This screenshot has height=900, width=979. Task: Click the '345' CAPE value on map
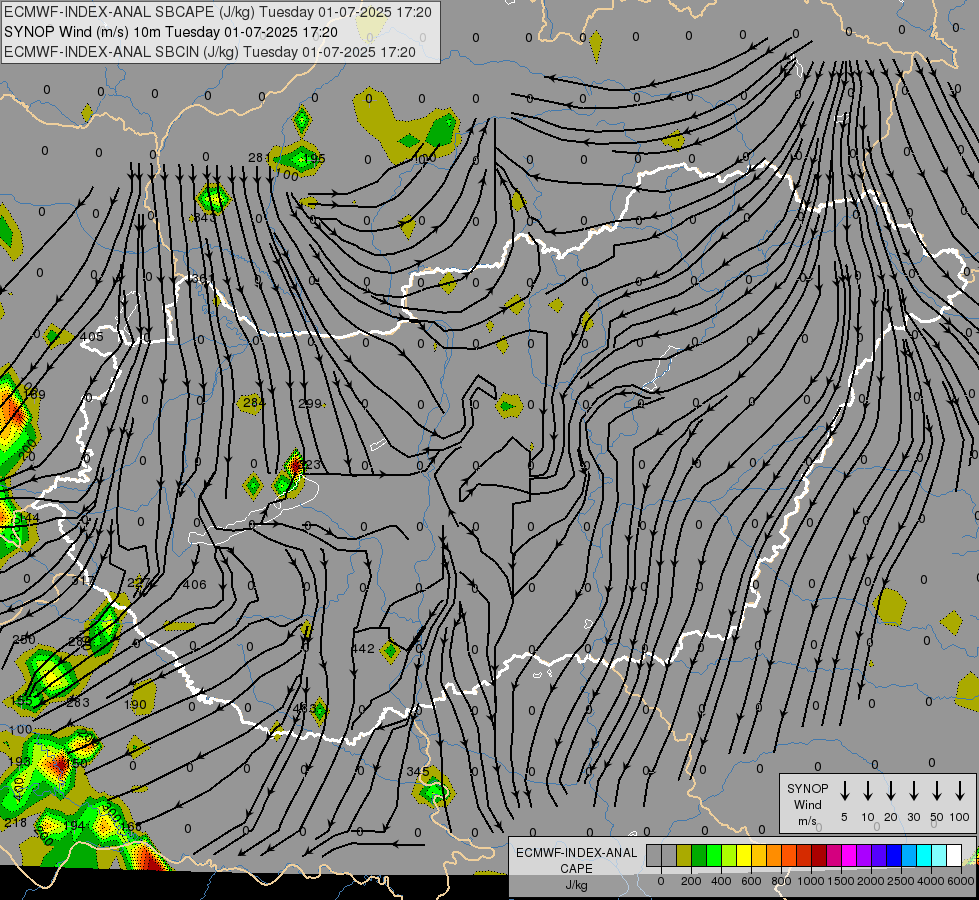point(418,772)
